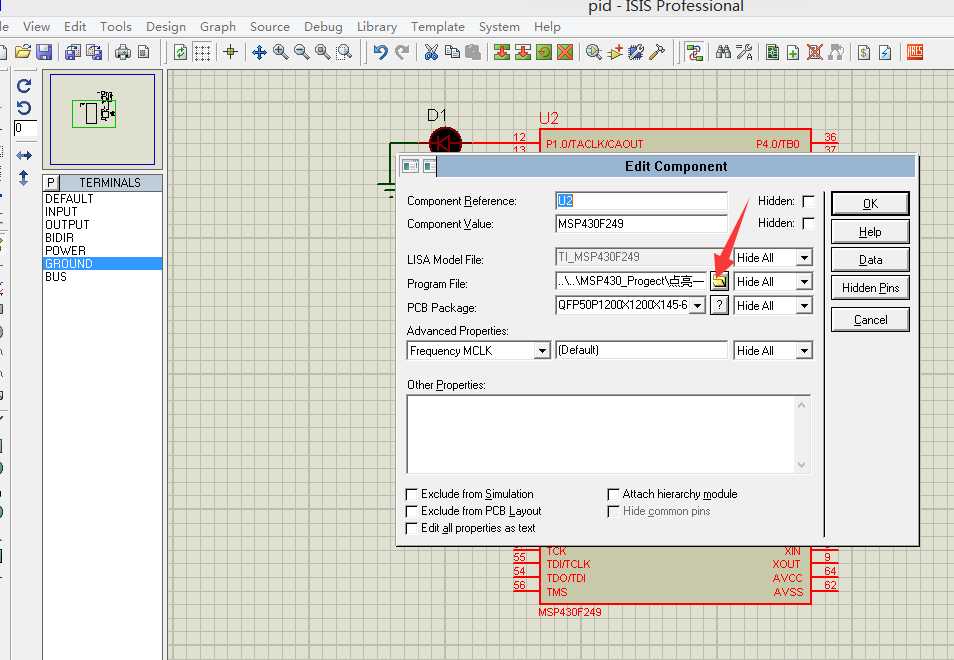Click the Data button
This screenshot has height=660, width=954.
[870, 260]
